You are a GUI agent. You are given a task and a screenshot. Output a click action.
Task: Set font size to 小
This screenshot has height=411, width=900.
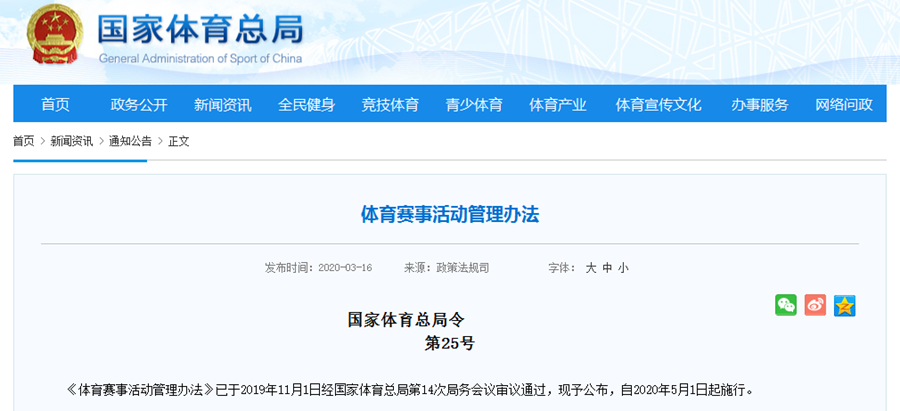tap(623, 267)
